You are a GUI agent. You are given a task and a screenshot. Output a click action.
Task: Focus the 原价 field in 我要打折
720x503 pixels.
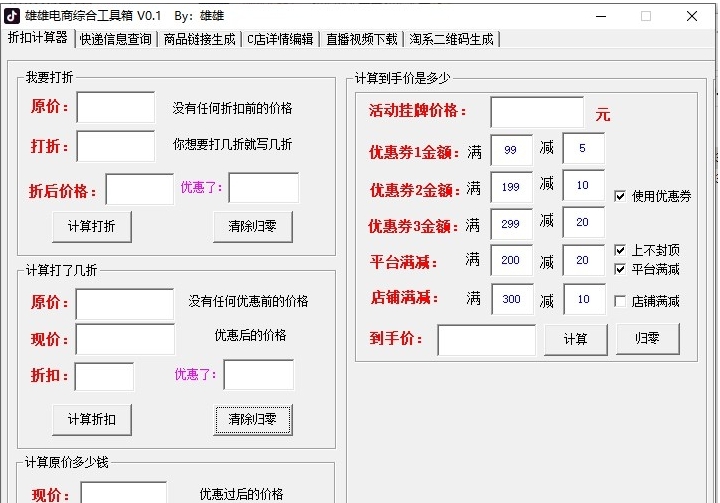(x=116, y=107)
